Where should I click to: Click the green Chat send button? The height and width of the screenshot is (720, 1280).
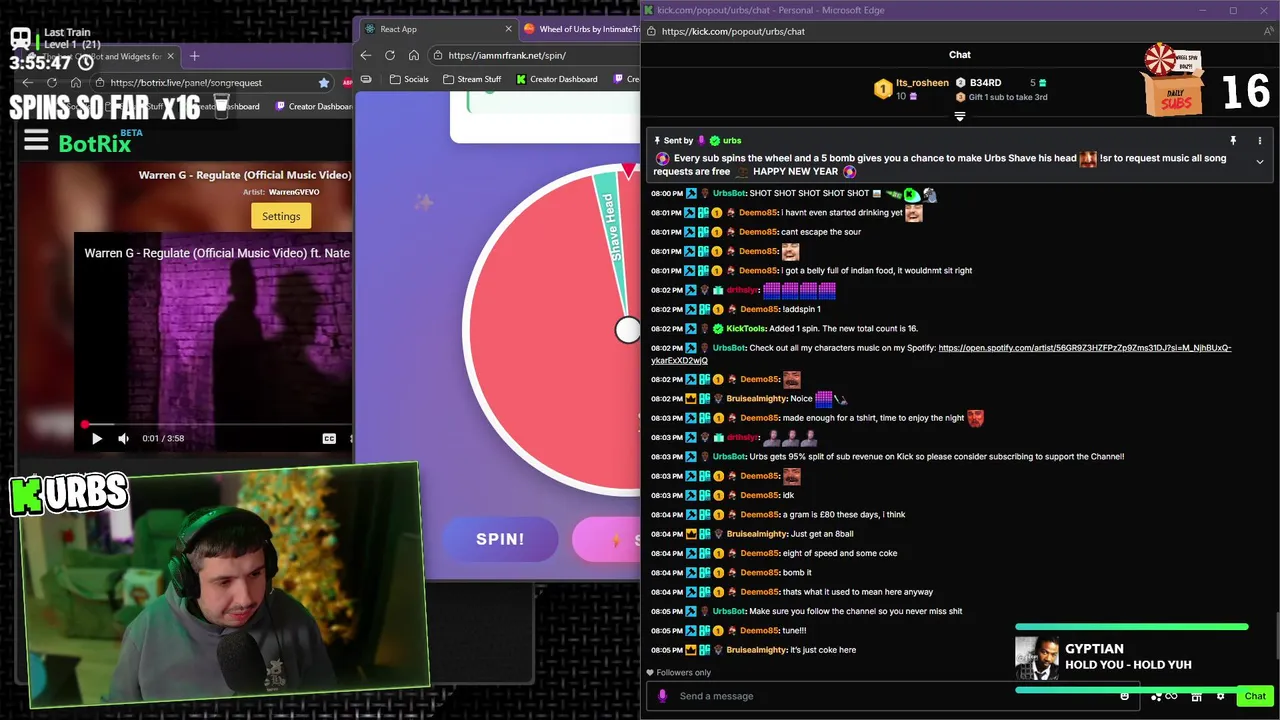coord(1255,696)
